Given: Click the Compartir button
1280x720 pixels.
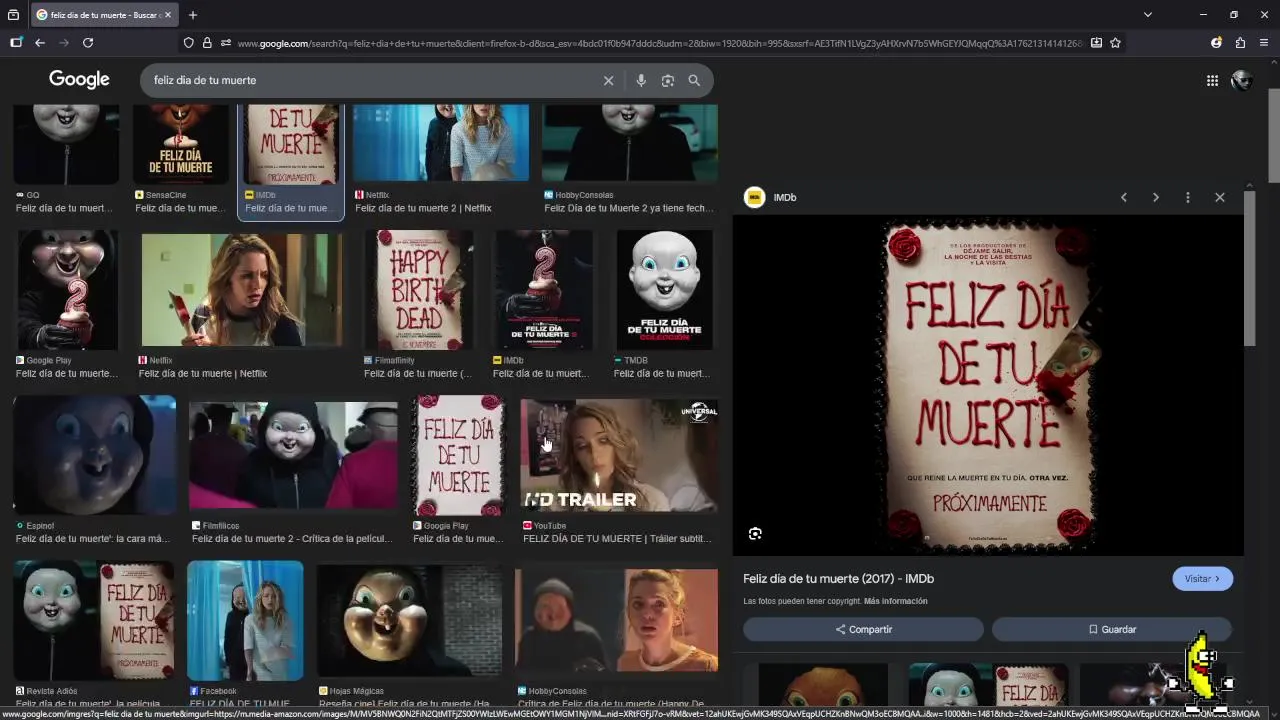Looking at the screenshot, I should click(x=863, y=629).
